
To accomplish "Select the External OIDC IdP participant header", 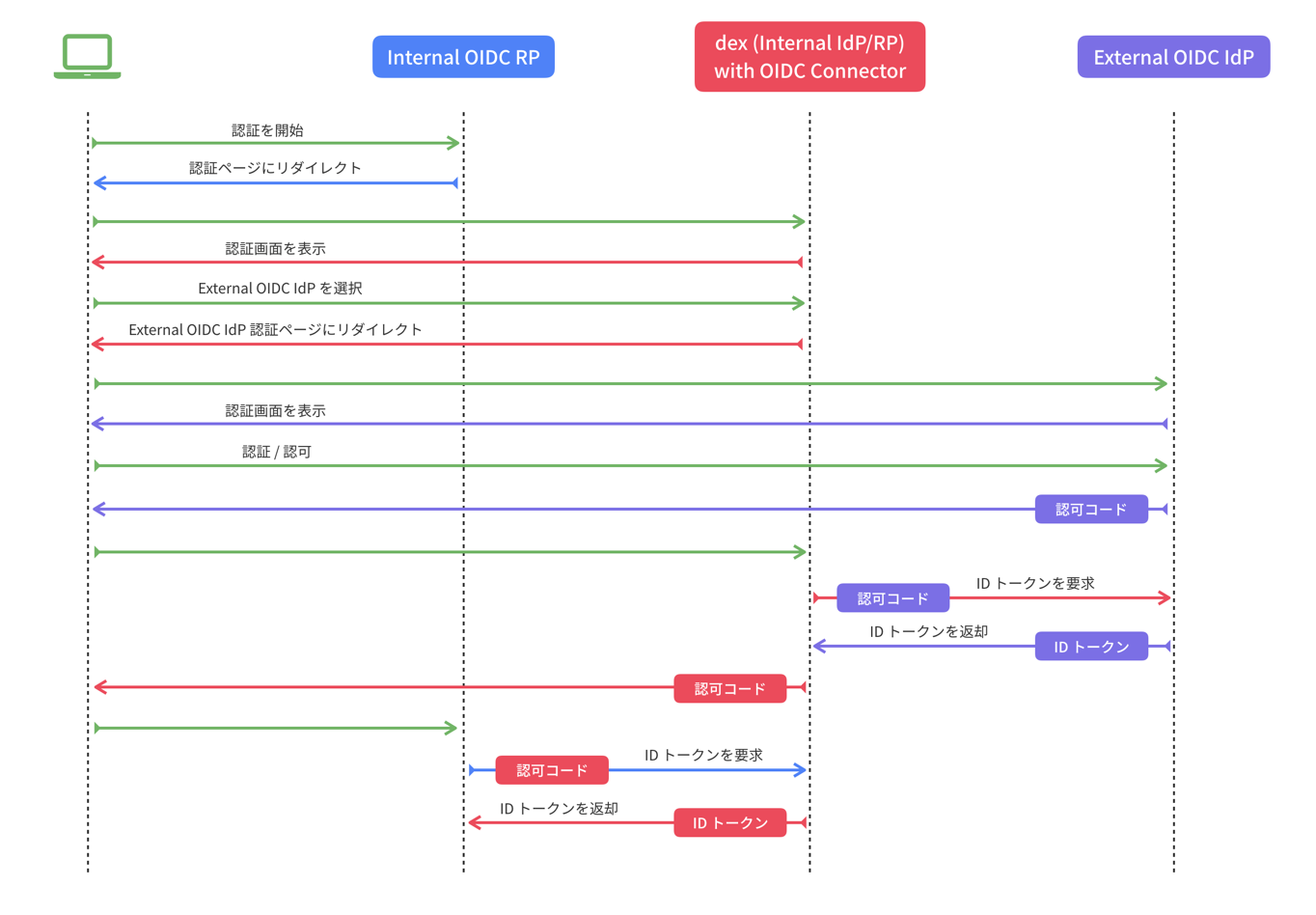I will pos(1173,56).
